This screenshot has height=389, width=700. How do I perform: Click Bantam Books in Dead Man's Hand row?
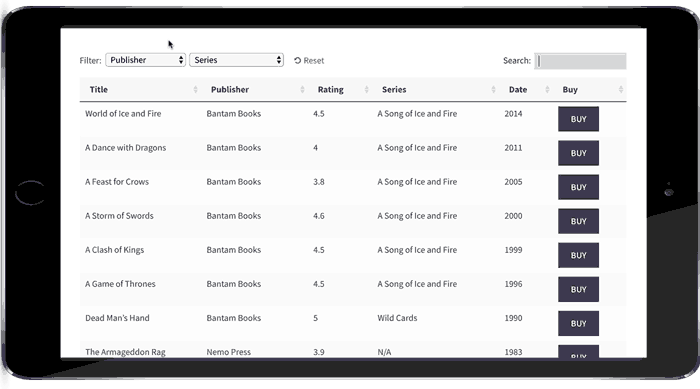[x=233, y=318]
